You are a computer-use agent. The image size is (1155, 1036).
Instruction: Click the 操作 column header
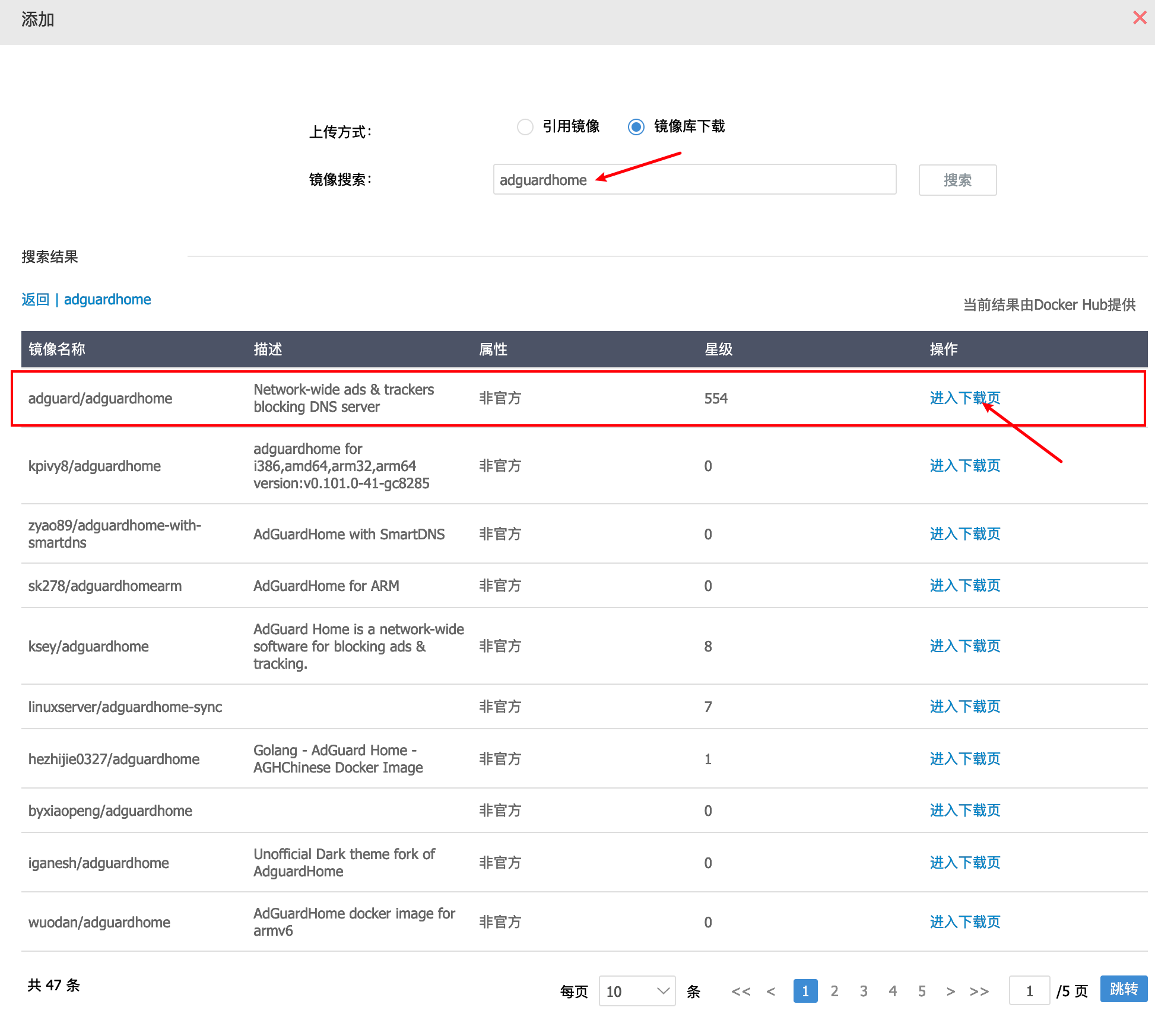click(944, 349)
